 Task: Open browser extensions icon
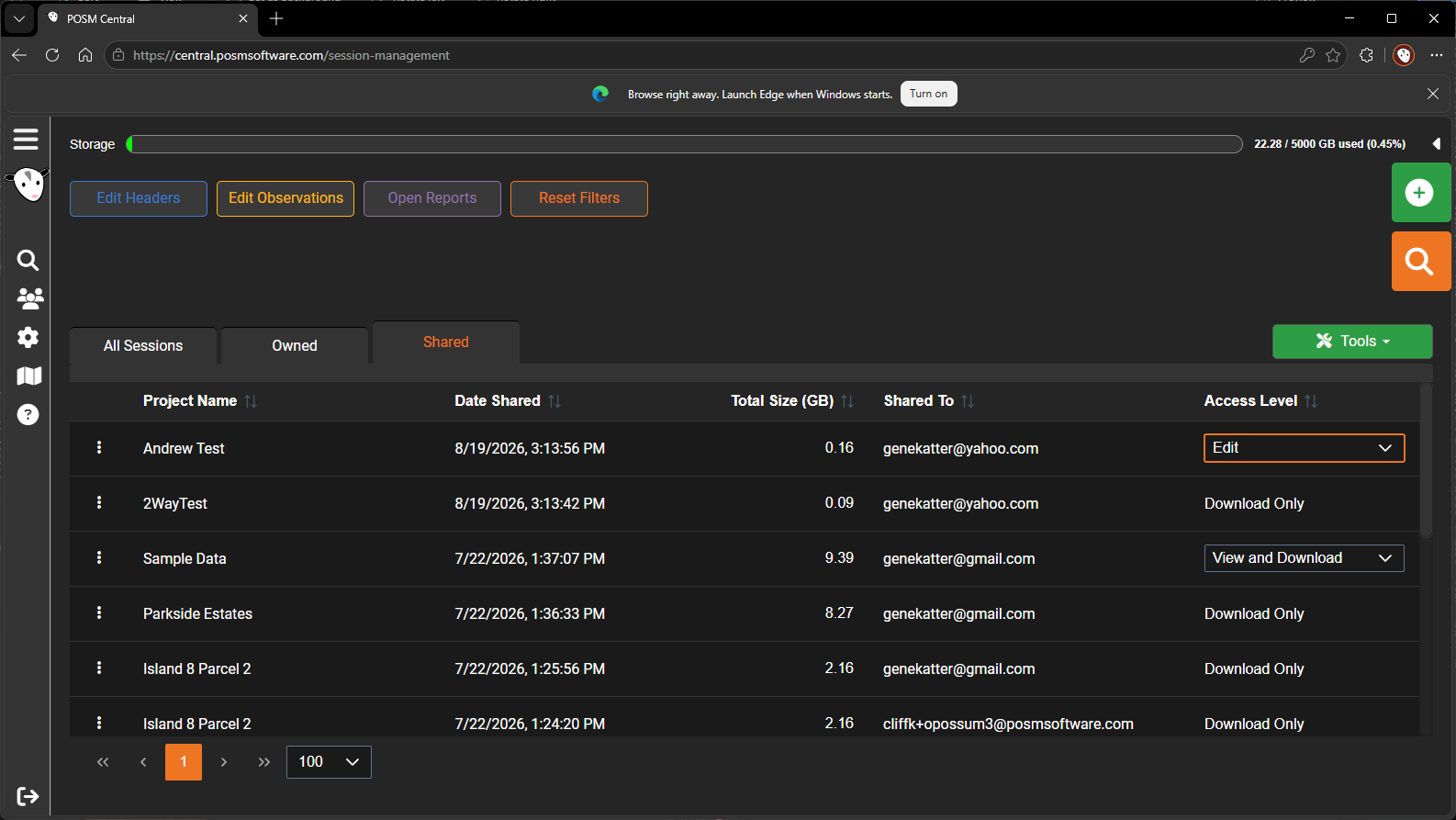point(1366,55)
